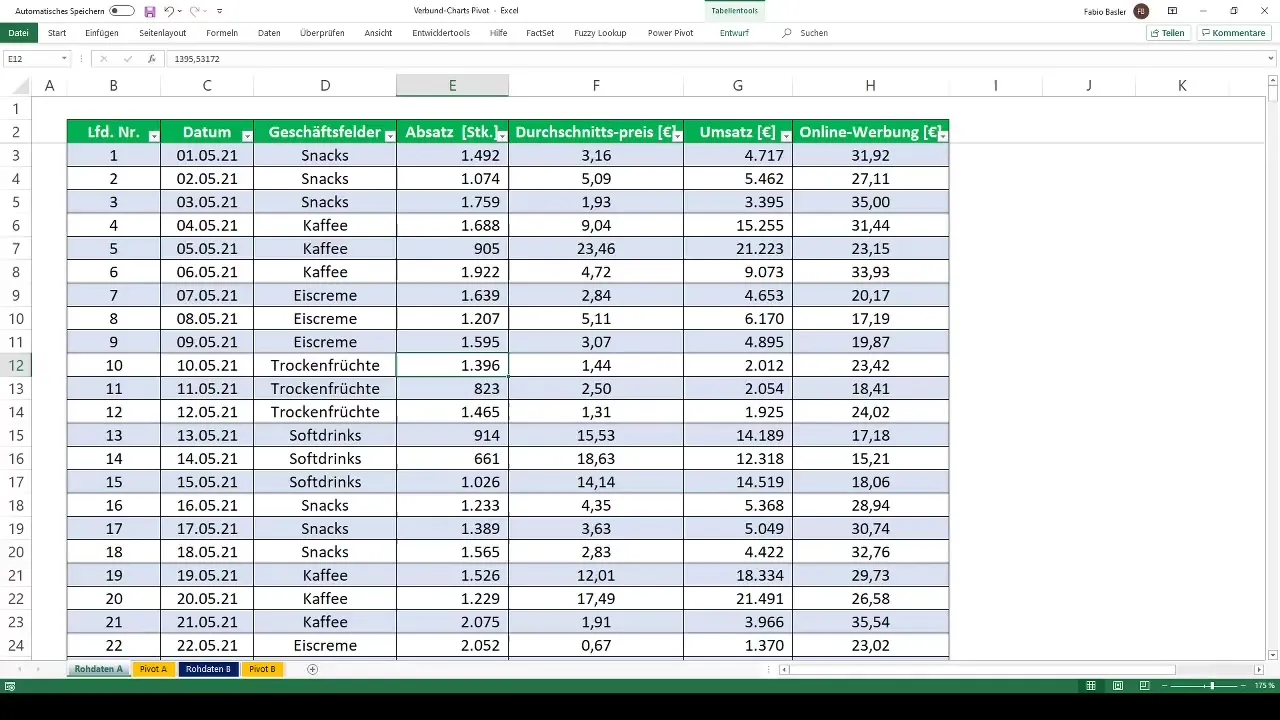This screenshot has width=1280, height=720.
Task: Open the FactSet ribbon tab
Action: 540,33
